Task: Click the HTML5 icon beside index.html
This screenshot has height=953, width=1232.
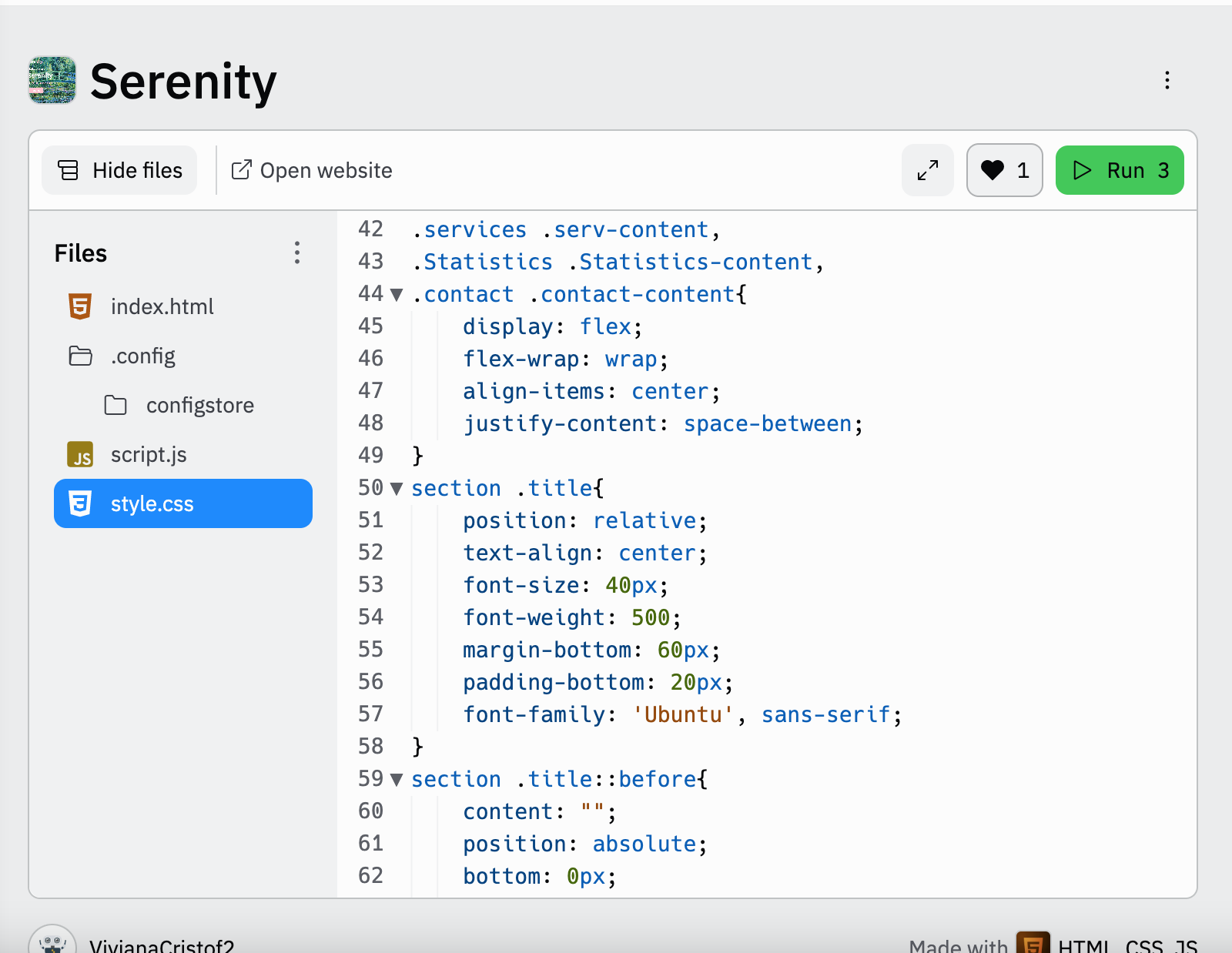Action: click(x=80, y=306)
